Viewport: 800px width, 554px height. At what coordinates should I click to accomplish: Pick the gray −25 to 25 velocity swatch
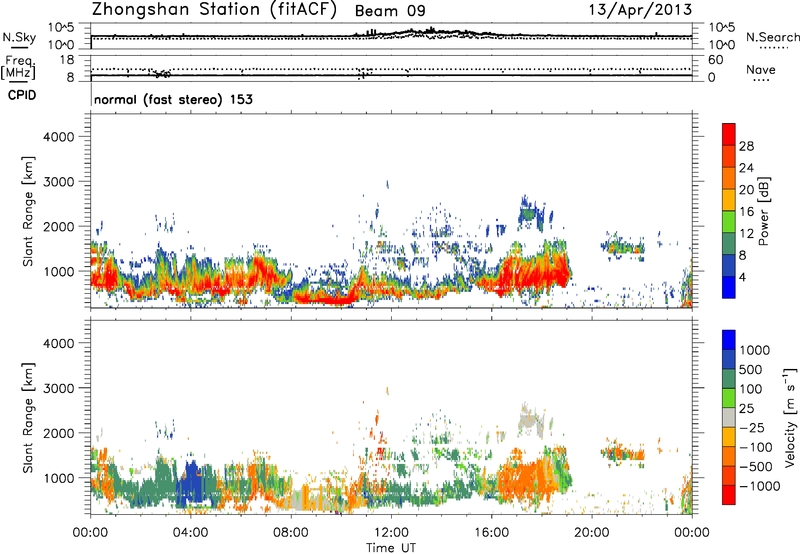pyautogui.click(x=729, y=417)
